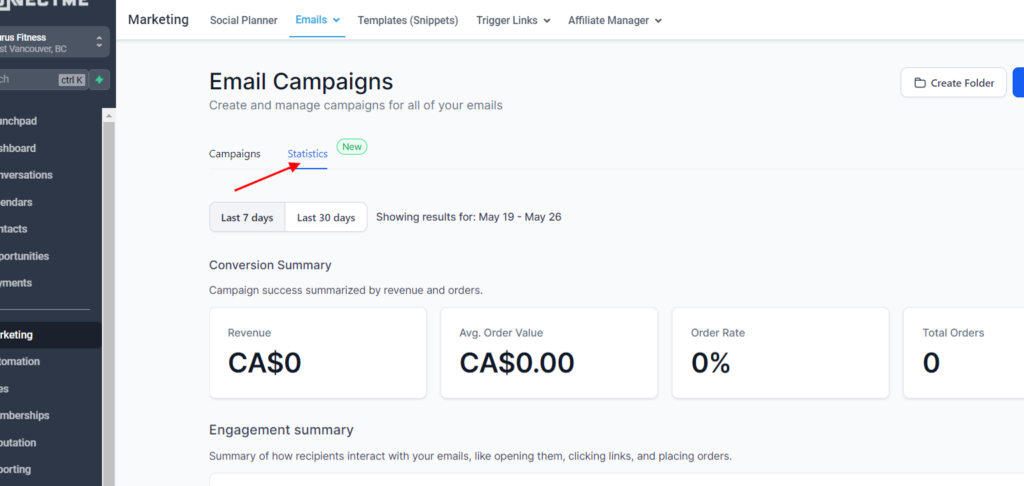1024x486 pixels.
Task: Open Conversations in the sidebar
Action: click(26, 175)
